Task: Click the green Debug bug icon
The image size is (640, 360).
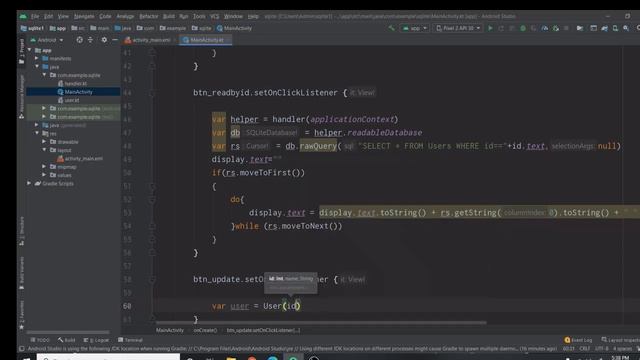Action: 523,28
